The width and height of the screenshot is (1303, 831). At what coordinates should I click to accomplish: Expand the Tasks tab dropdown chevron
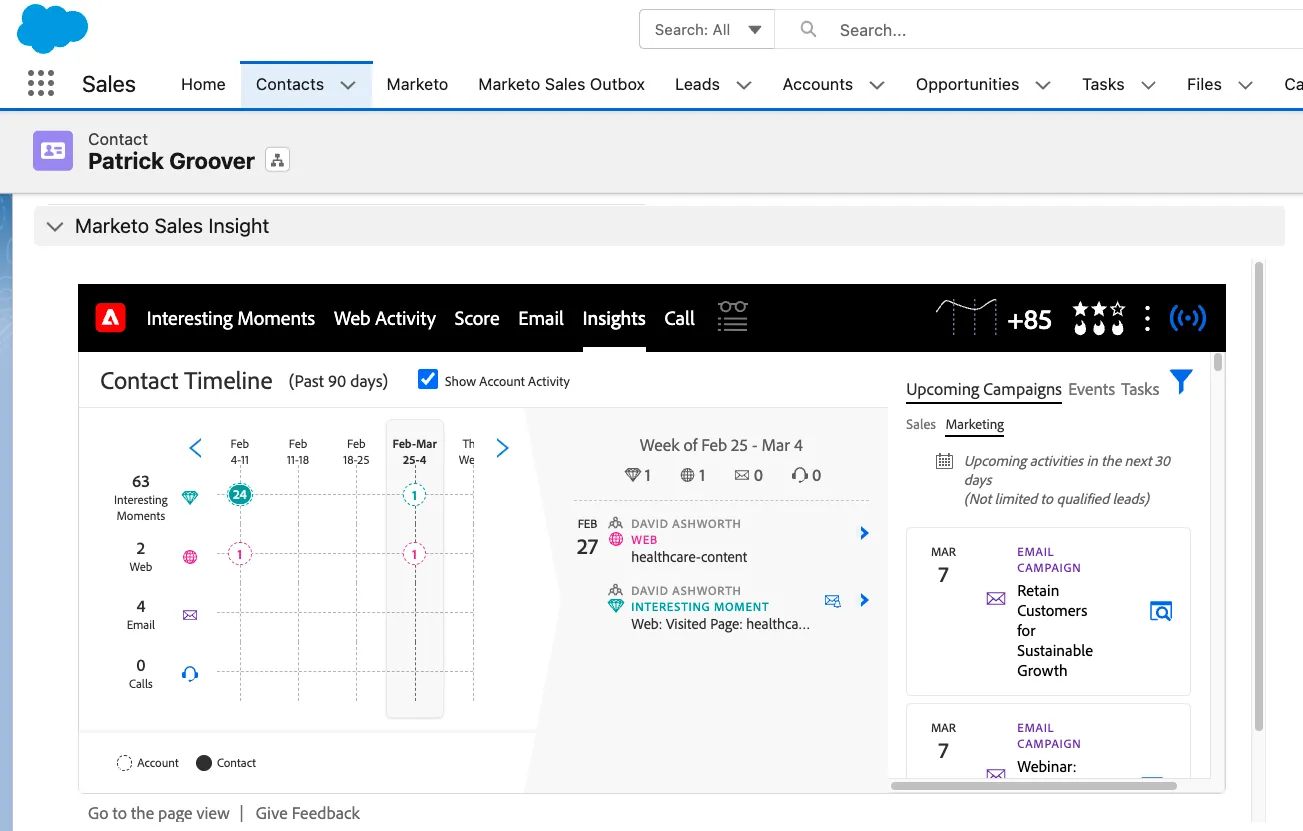point(1149,85)
